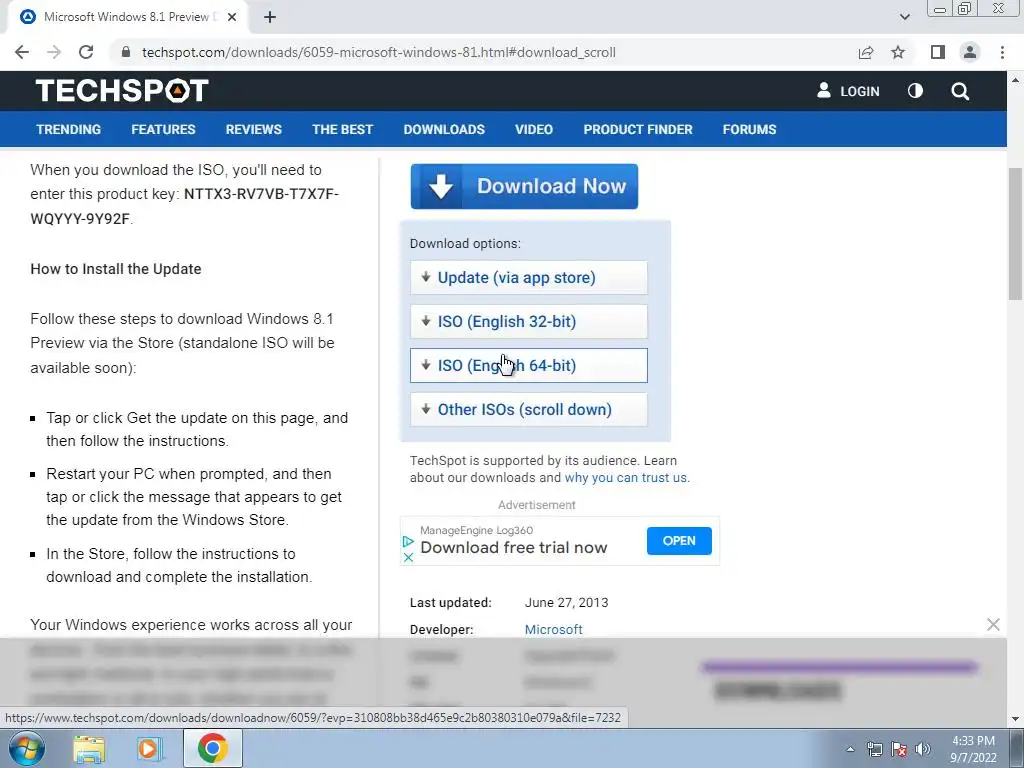Open THE BEST menu item
1024x768 pixels.
click(x=342, y=129)
